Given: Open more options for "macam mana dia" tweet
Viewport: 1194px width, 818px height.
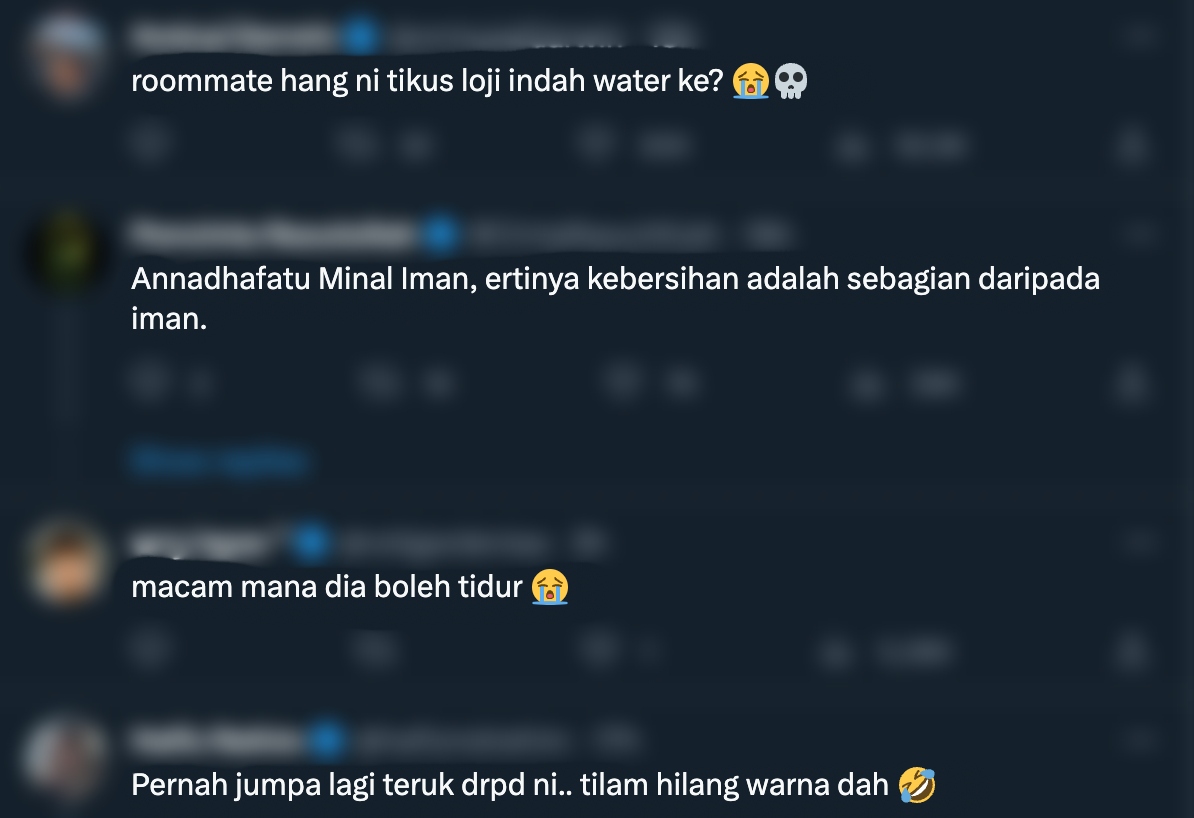Looking at the screenshot, I should pos(1140,542).
